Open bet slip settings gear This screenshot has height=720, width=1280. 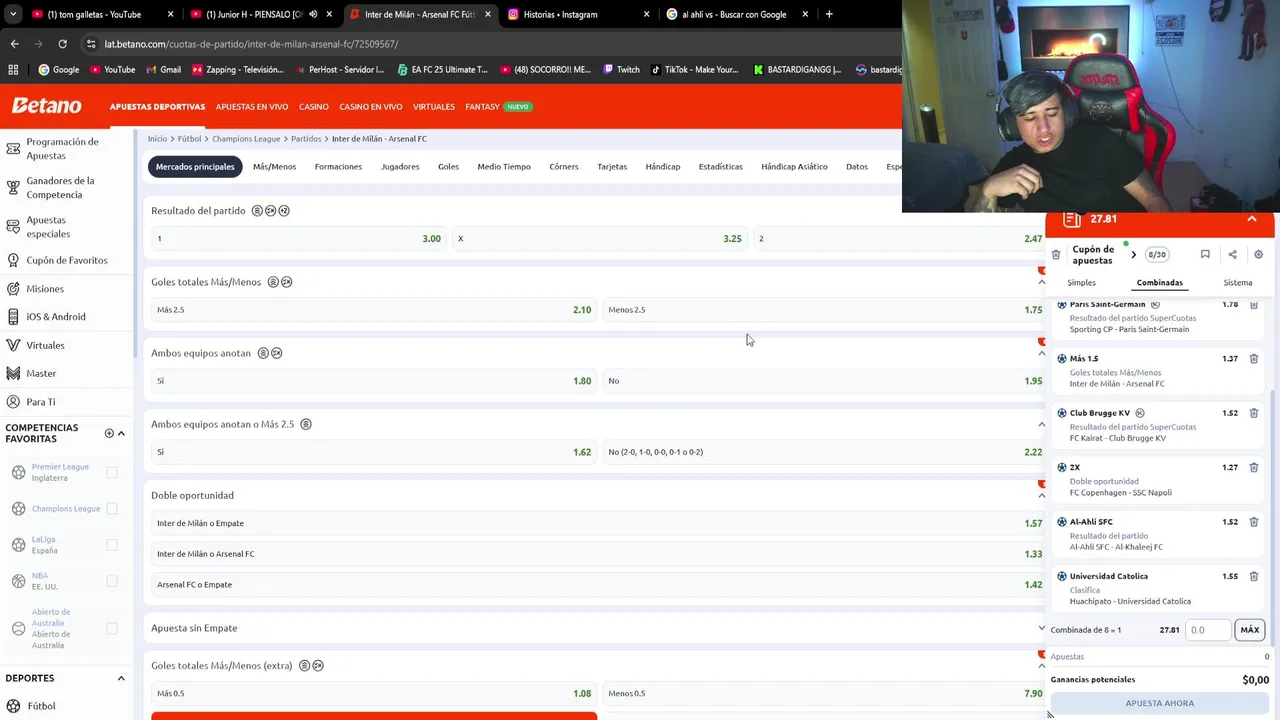pos(1258,255)
